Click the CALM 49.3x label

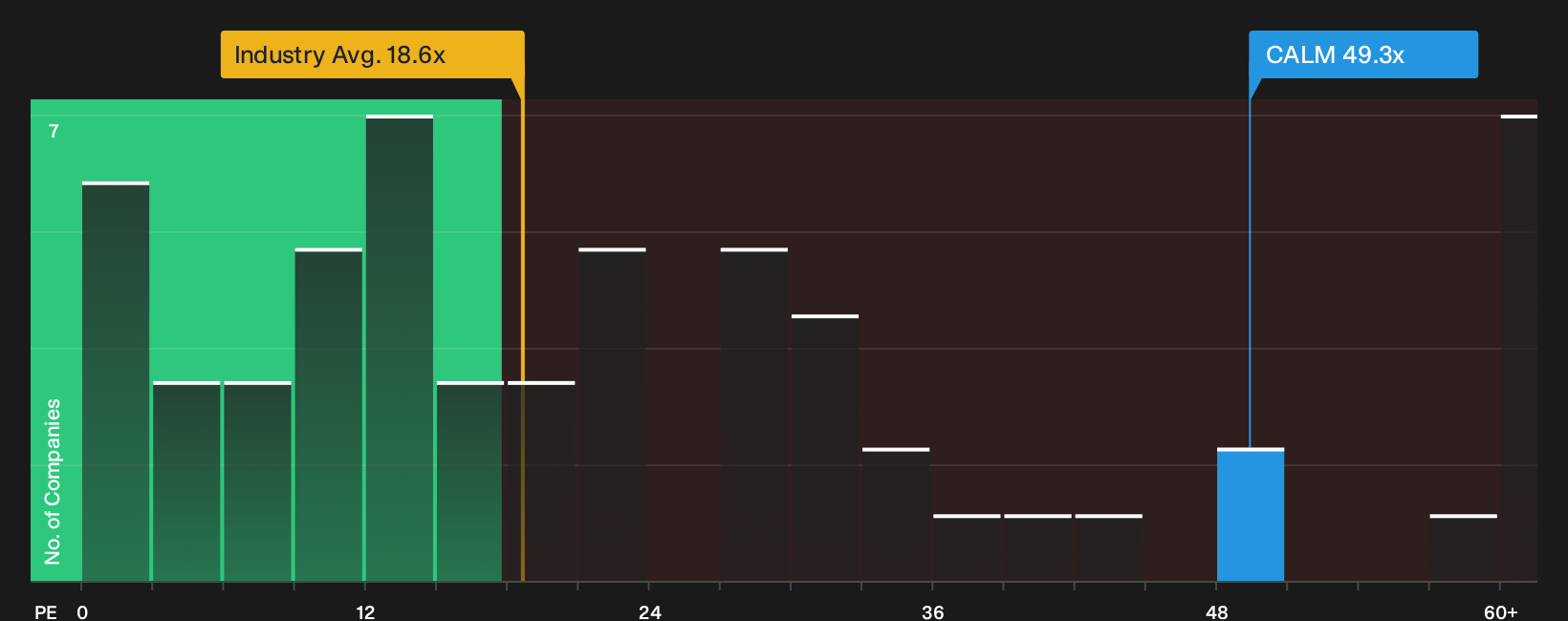tap(1363, 54)
